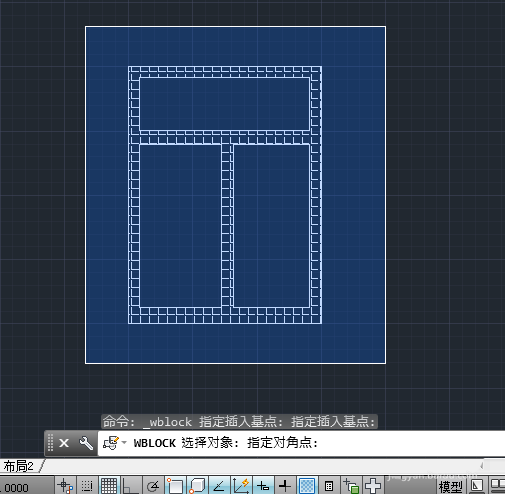Click the 模型 model space button
Viewport: 505px width, 494px height.
point(450,487)
